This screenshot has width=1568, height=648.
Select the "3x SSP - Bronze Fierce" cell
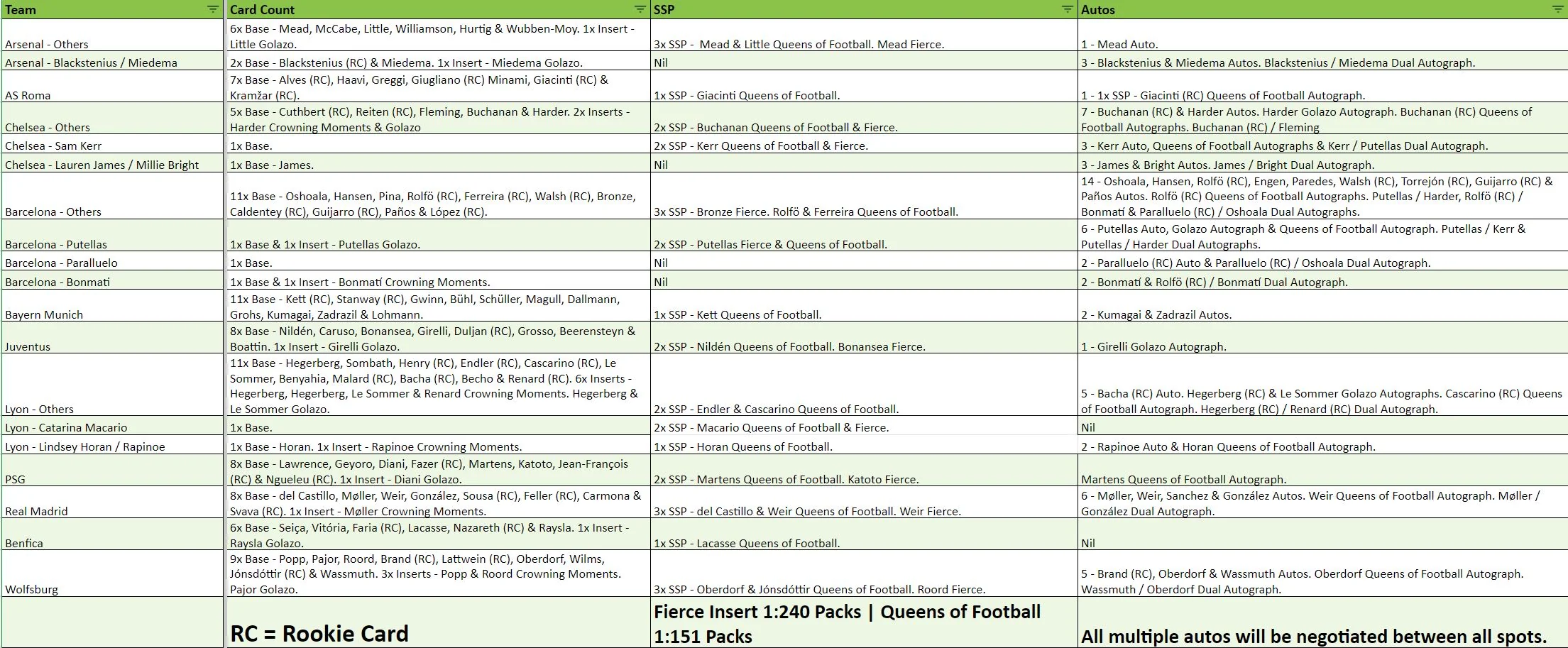(x=864, y=197)
